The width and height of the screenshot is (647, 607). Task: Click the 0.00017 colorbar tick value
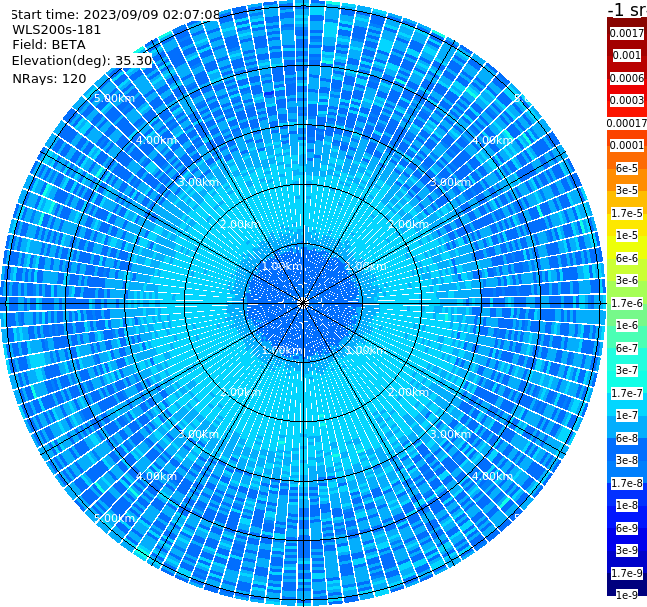(x=627, y=123)
